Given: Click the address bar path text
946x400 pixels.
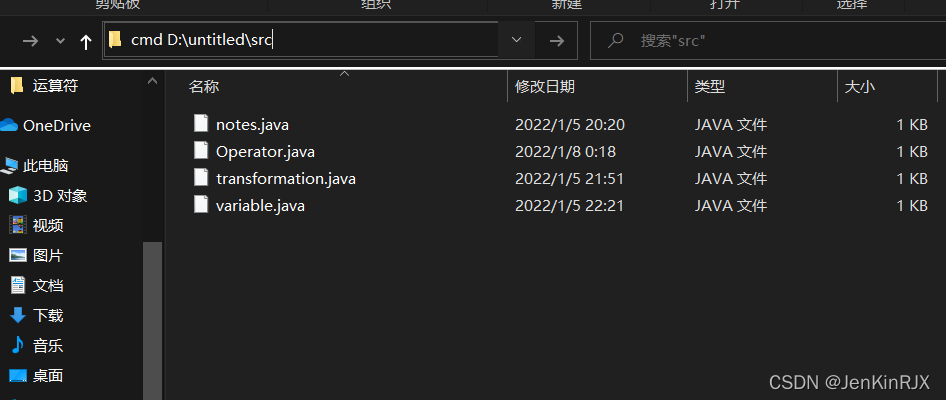Looking at the screenshot, I should tap(203, 40).
